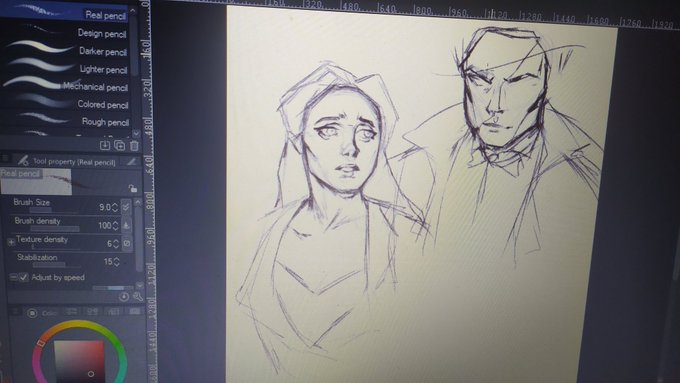Click the Brush density value 100

[105, 226]
